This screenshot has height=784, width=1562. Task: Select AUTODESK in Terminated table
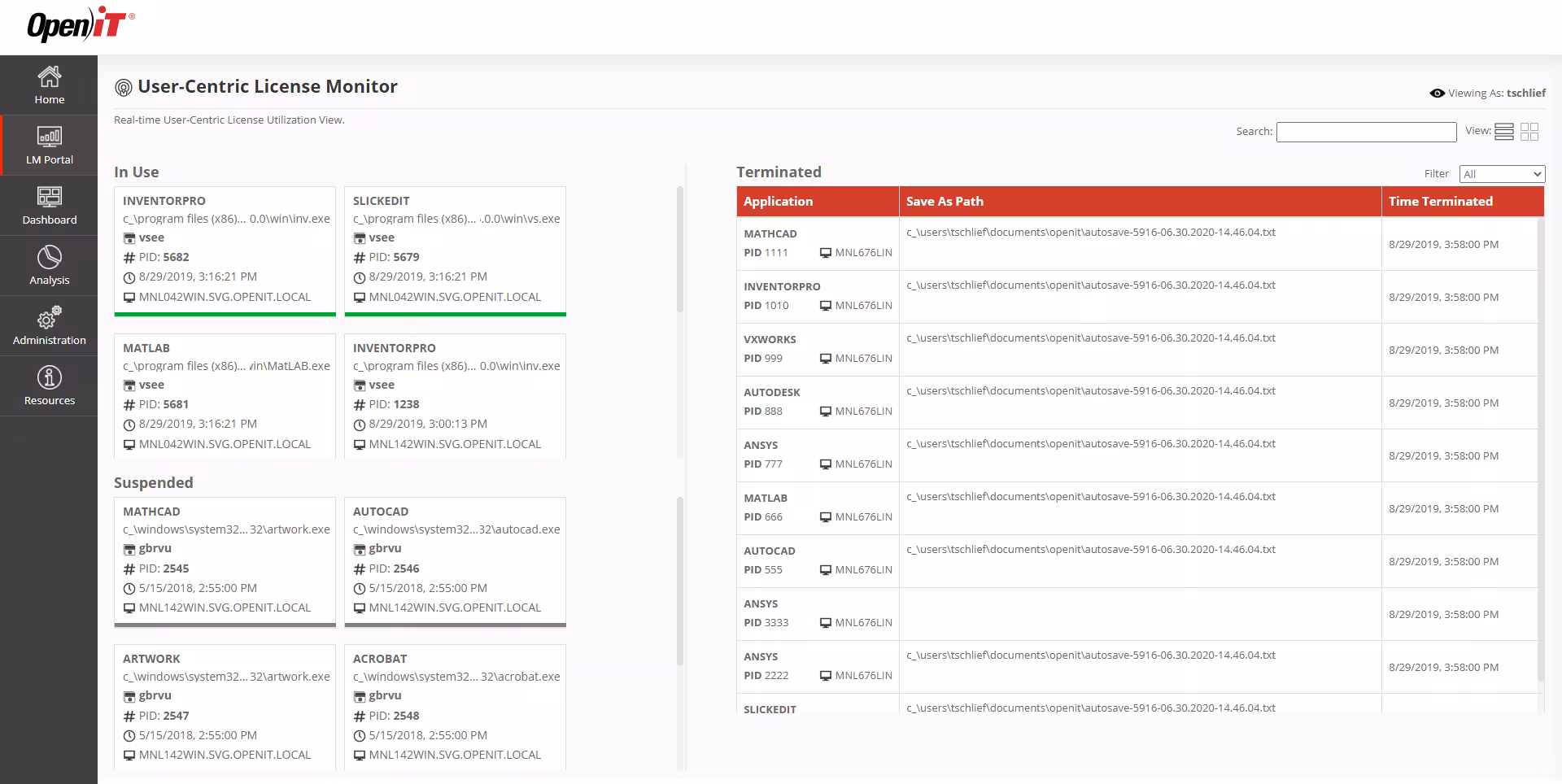point(772,393)
